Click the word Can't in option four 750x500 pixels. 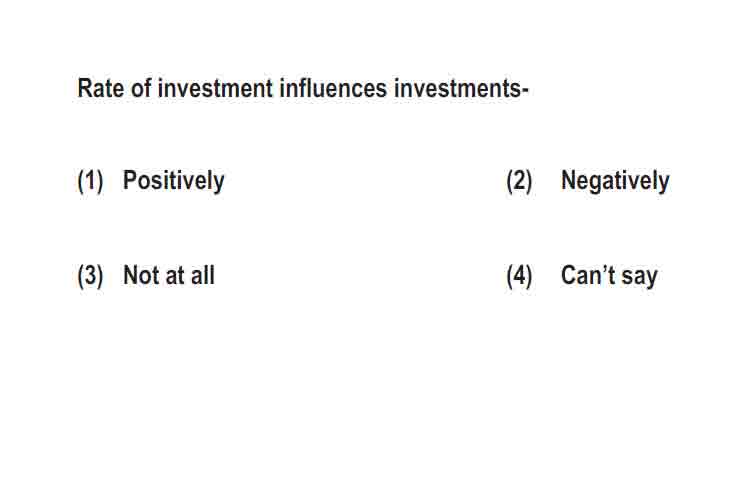588,275
